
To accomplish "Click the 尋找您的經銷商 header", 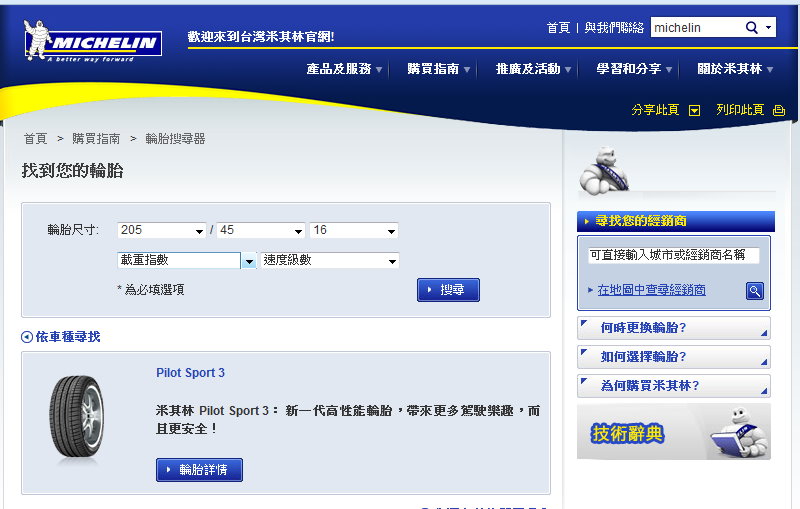I will (x=676, y=221).
